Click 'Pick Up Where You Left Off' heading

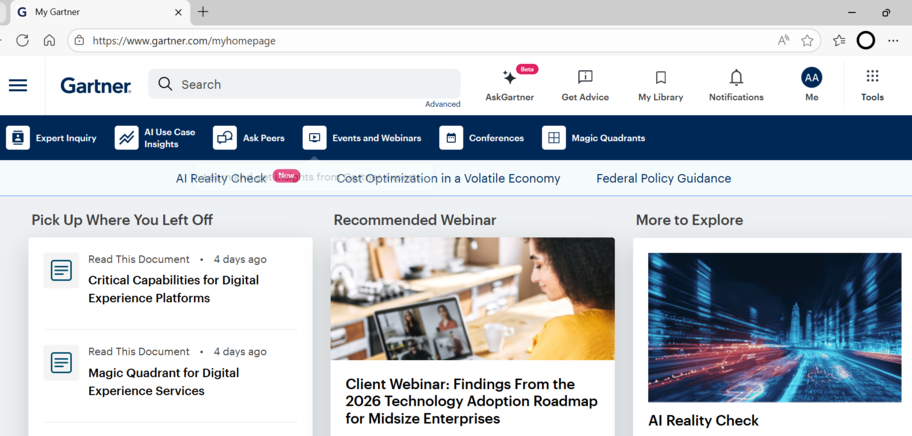click(x=122, y=220)
